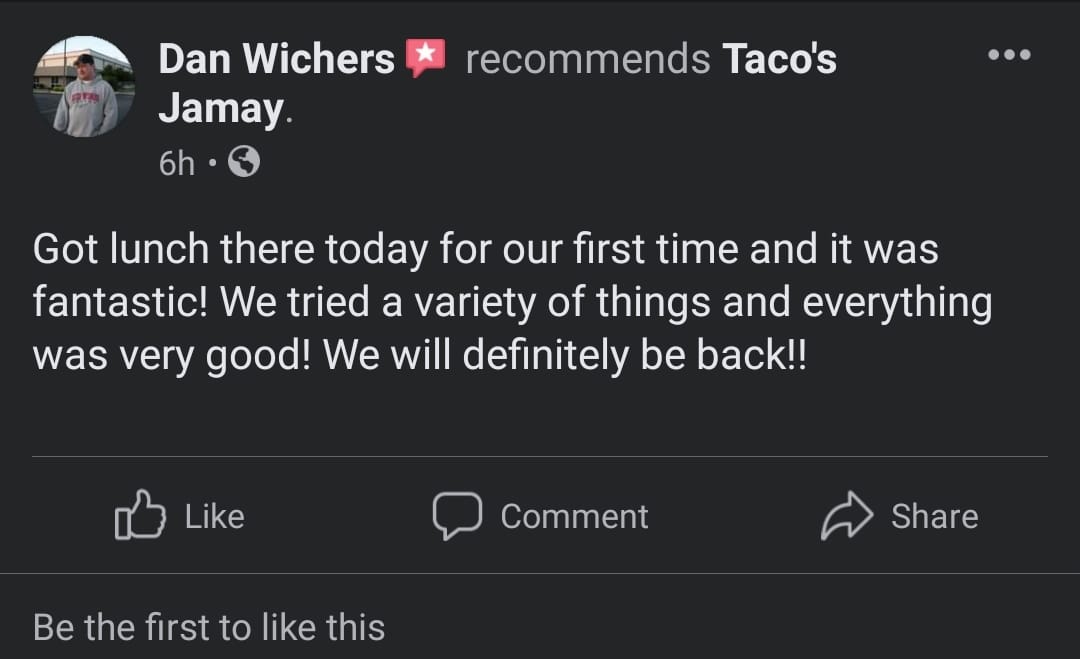Tap the speech bubble Comment icon
The image size is (1080, 659).
tap(457, 515)
